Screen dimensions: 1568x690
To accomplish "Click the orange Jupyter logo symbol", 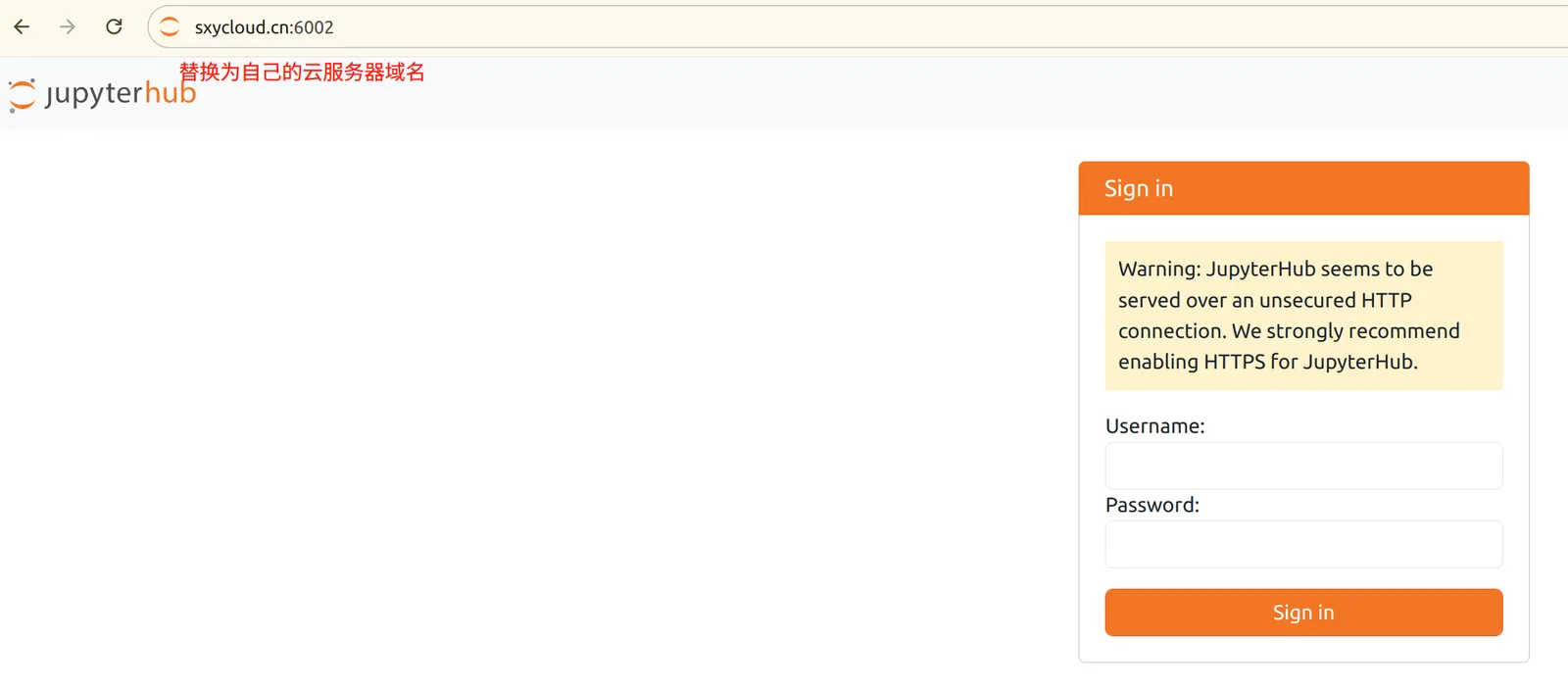I will 22,95.
